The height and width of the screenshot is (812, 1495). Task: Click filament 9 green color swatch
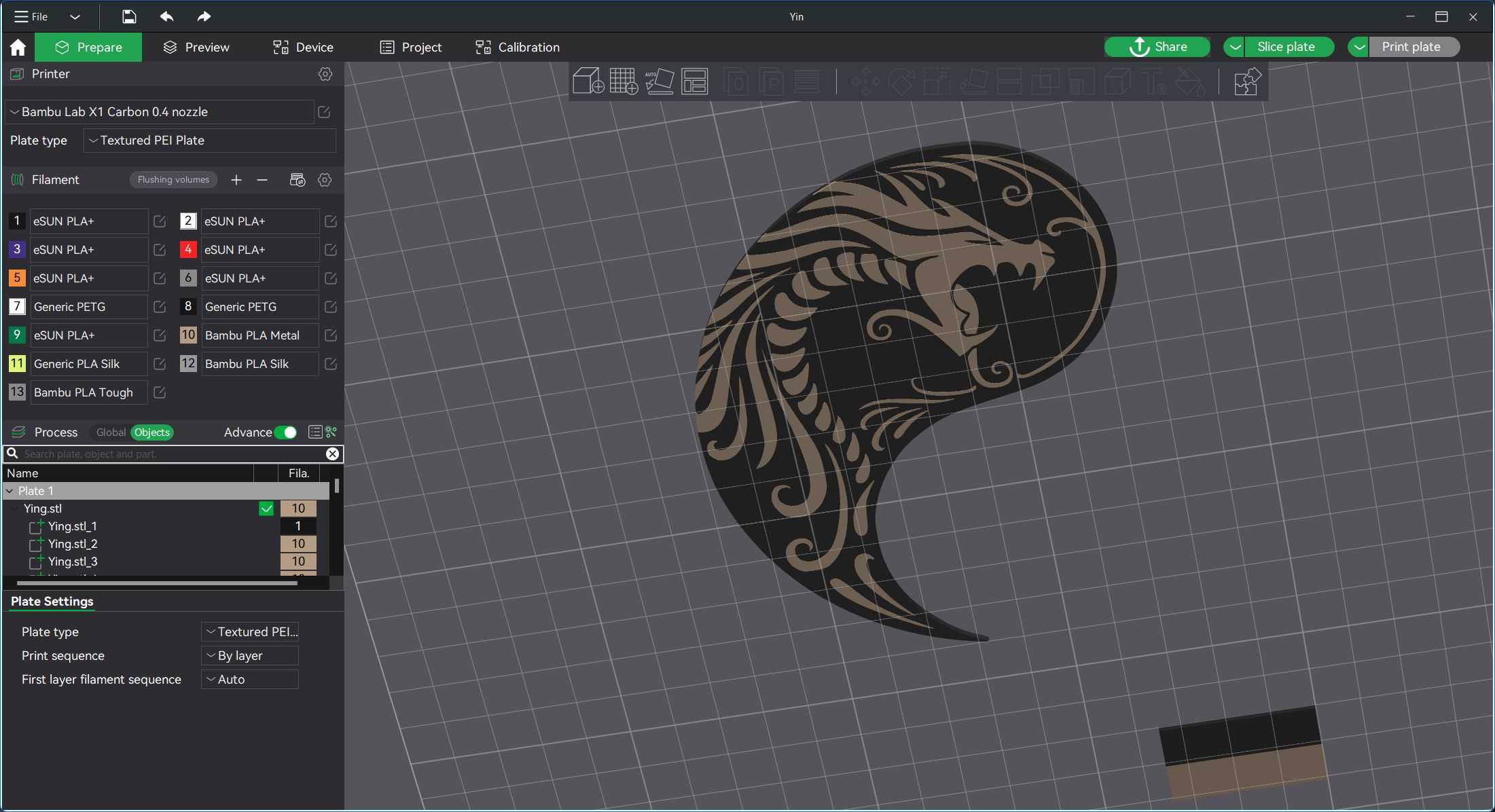tap(17, 335)
